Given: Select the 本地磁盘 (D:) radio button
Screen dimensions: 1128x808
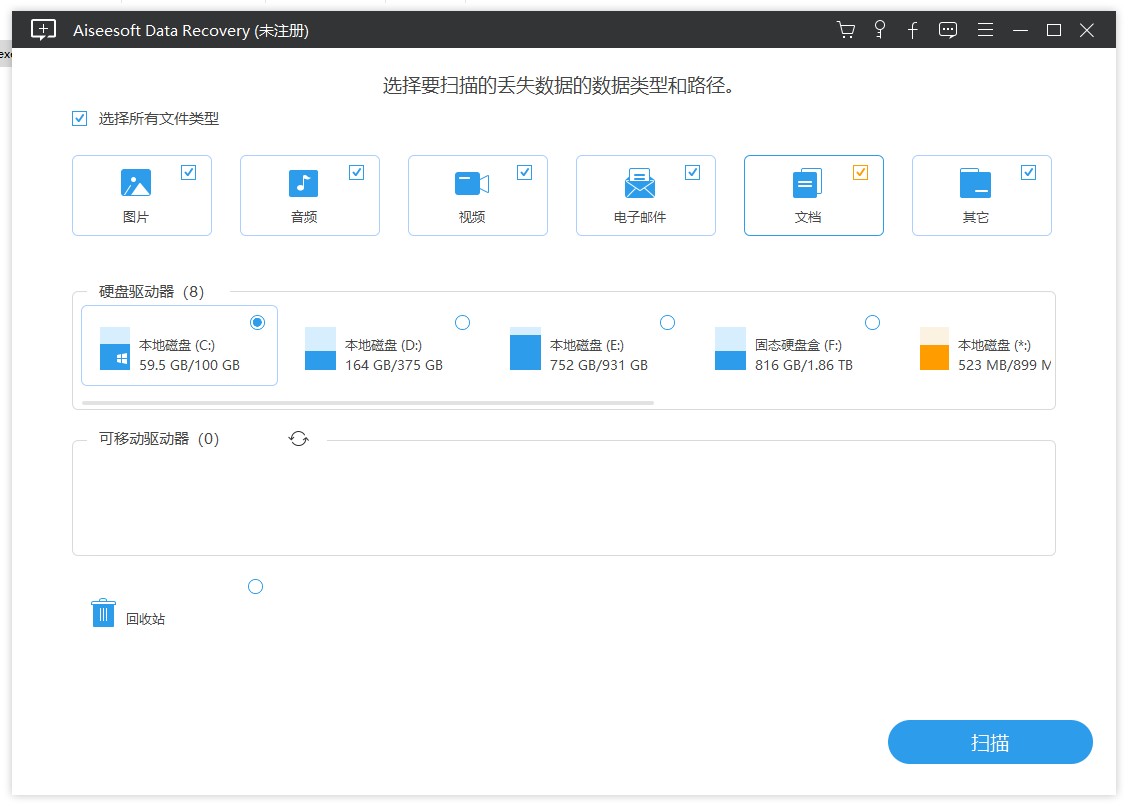Looking at the screenshot, I should tap(463, 322).
